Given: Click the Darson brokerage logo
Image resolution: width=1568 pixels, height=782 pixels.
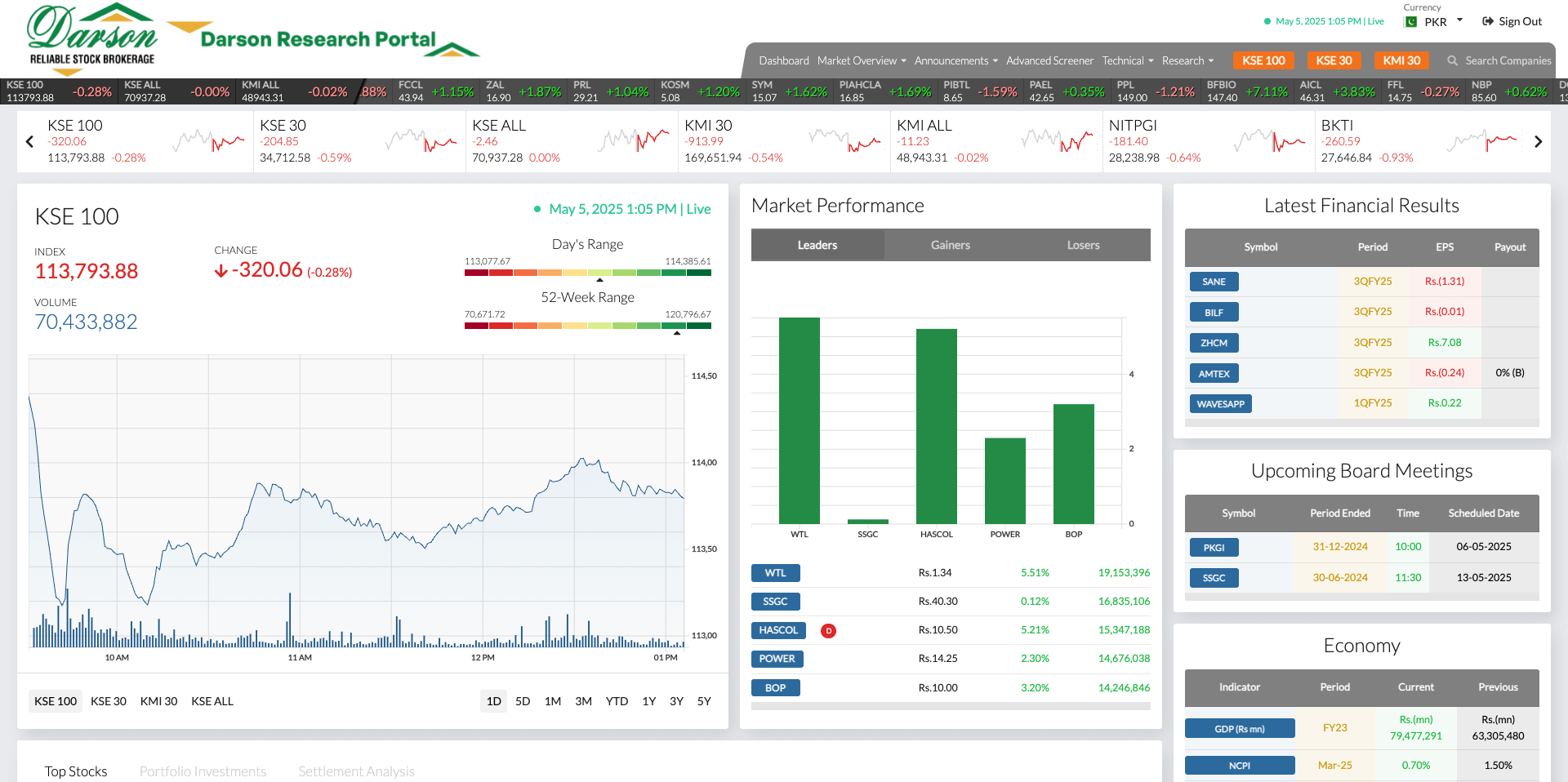Looking at the screenshot, I should coord(92,38).
